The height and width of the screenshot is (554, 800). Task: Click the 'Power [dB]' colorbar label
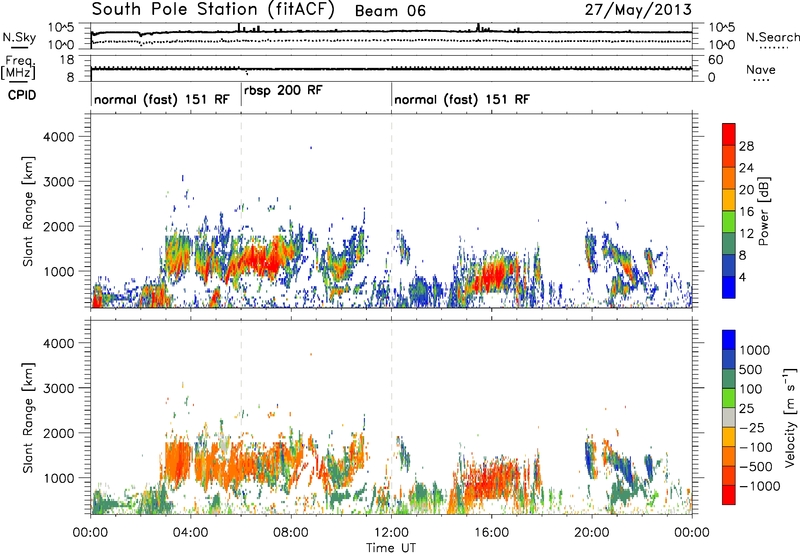pyautogui.click(x=763, y=211)
